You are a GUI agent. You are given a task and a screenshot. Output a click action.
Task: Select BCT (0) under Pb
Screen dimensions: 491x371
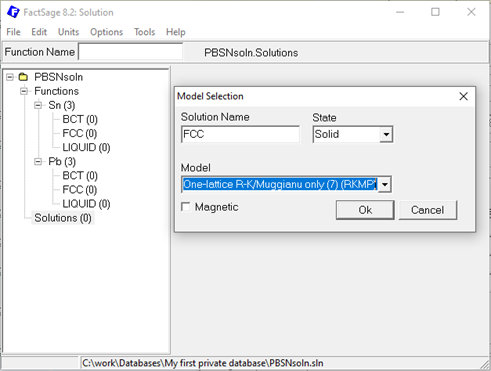point(80,176)
